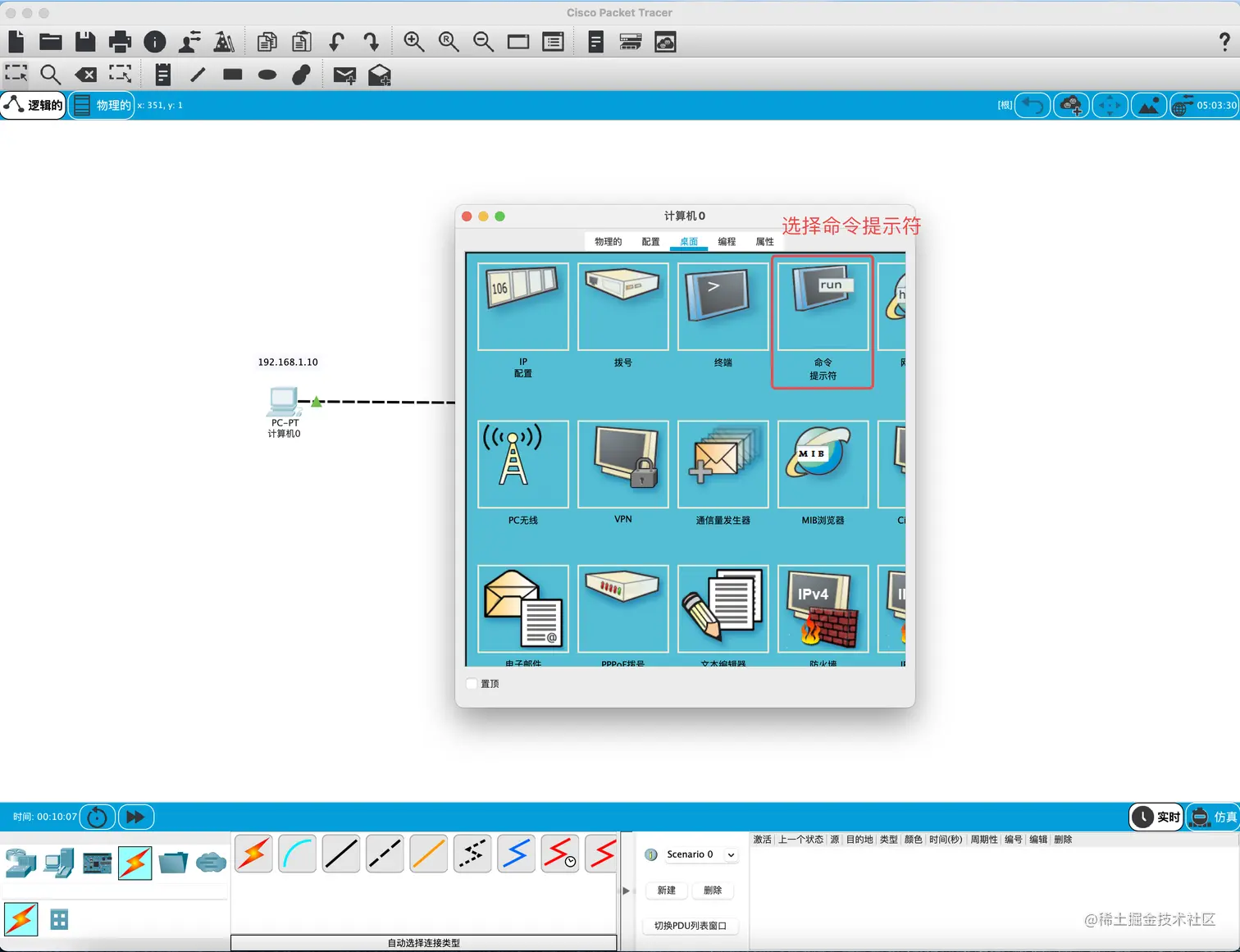Viewport: 1240px width, 952px height.
Task: Switch to the 属性 tab
Action: 764,242
